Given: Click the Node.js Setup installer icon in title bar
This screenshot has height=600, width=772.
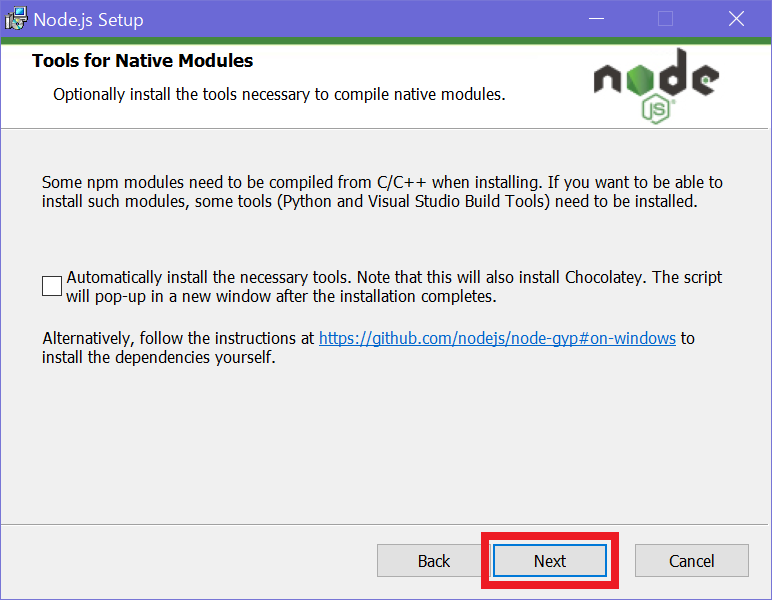Looking at the screenshot, I should coord(16,19).
